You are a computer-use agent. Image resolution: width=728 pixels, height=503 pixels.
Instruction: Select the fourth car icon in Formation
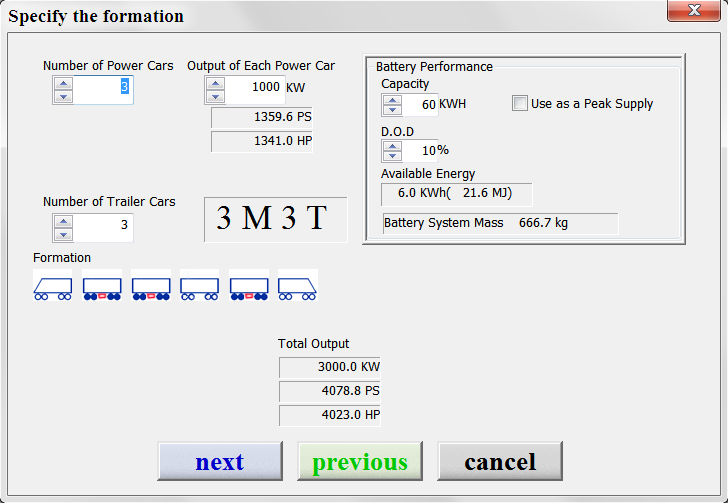200,285
